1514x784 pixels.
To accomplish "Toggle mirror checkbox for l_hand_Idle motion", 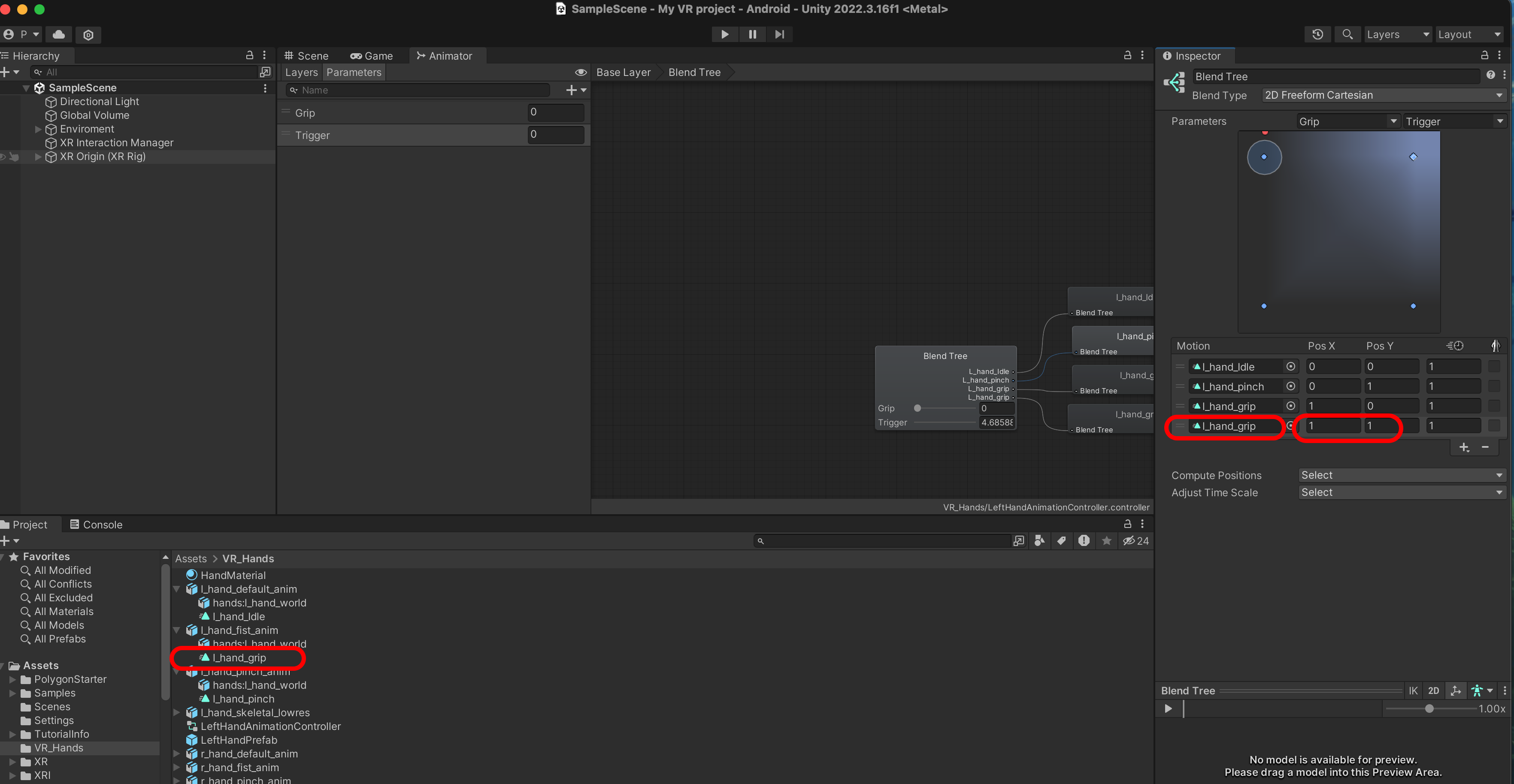I will tap(1494, 366).
